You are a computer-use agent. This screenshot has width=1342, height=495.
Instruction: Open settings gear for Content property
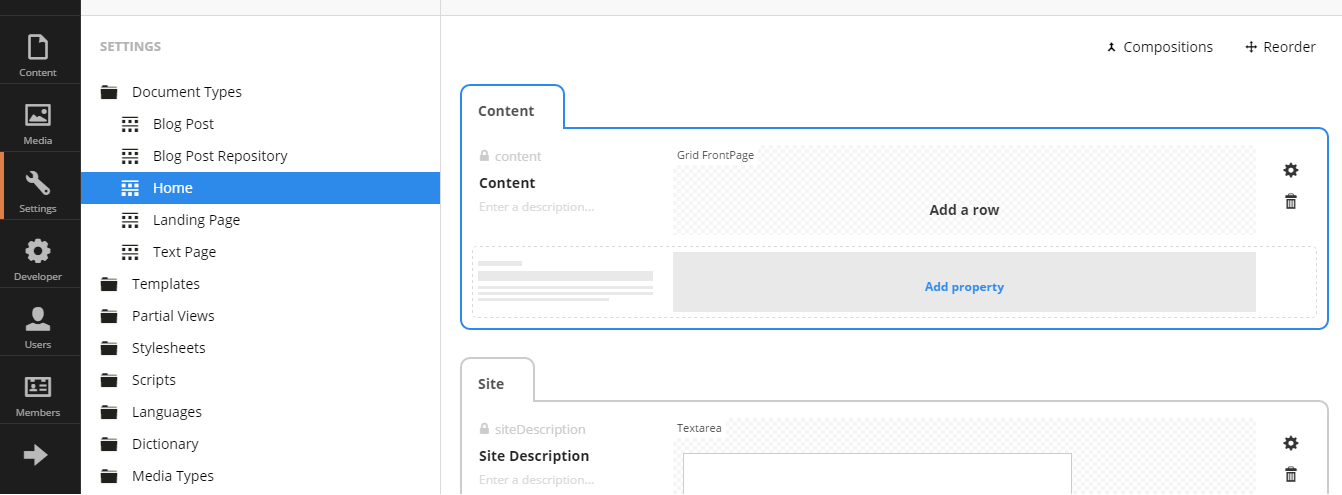pos(1291,170)
